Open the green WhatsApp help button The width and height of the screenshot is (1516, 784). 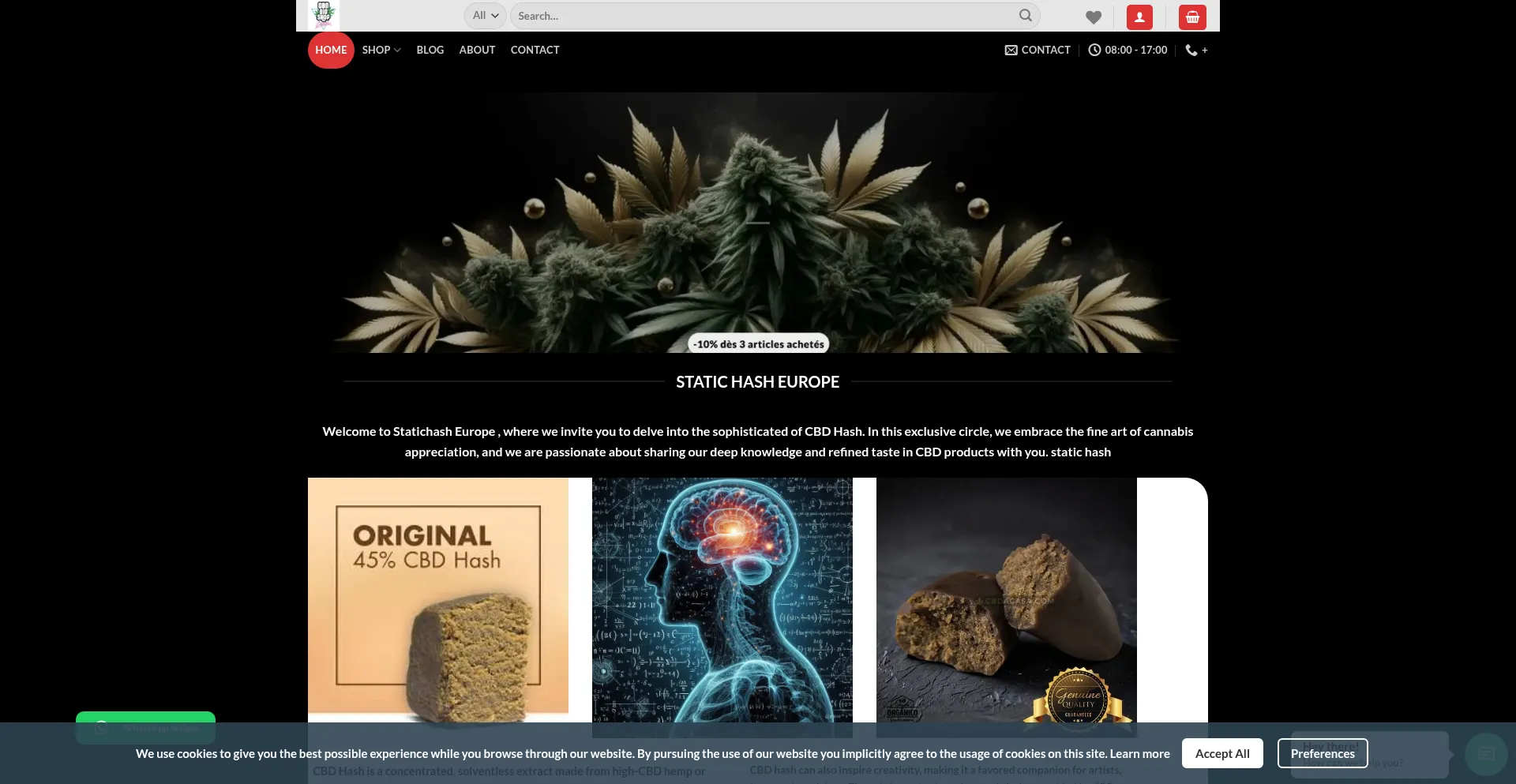[x=145, y=727]
